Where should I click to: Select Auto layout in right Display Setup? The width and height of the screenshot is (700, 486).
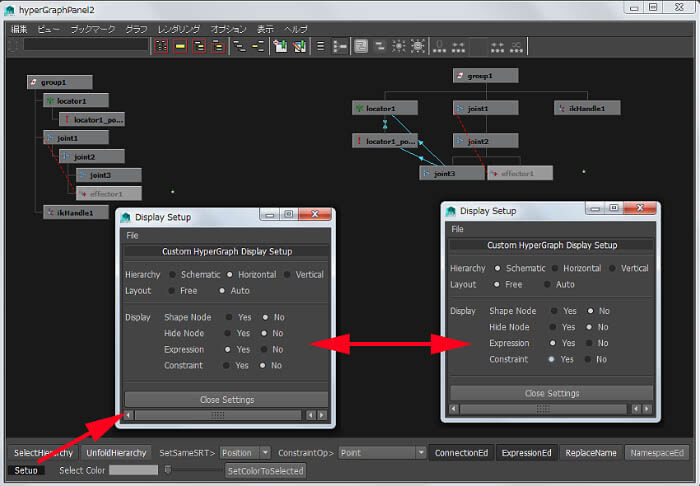pyautogui.click(x=547, y=284)
